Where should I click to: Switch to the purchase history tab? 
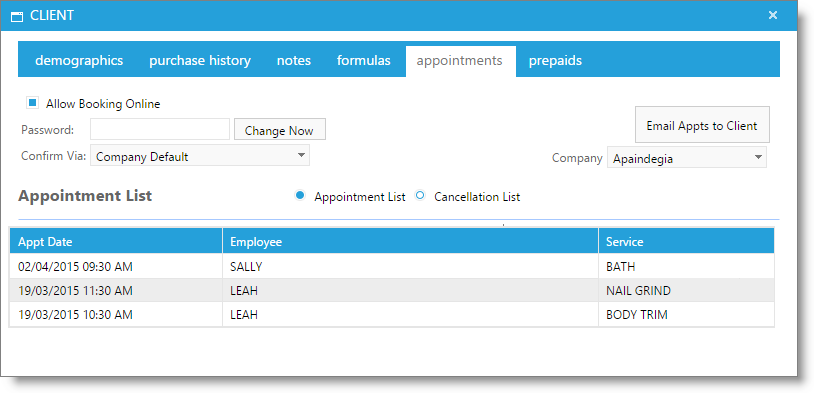click(200, 61)
